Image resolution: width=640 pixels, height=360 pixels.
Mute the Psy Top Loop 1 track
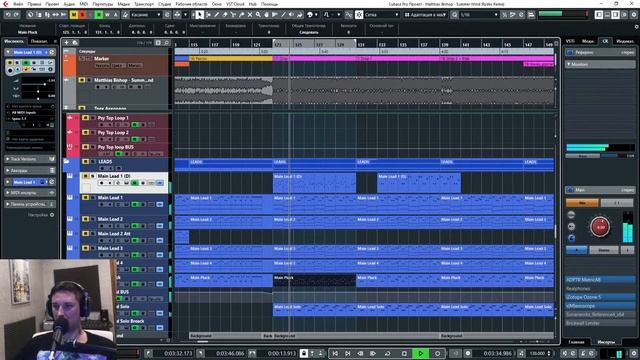(x=86, y=118)
